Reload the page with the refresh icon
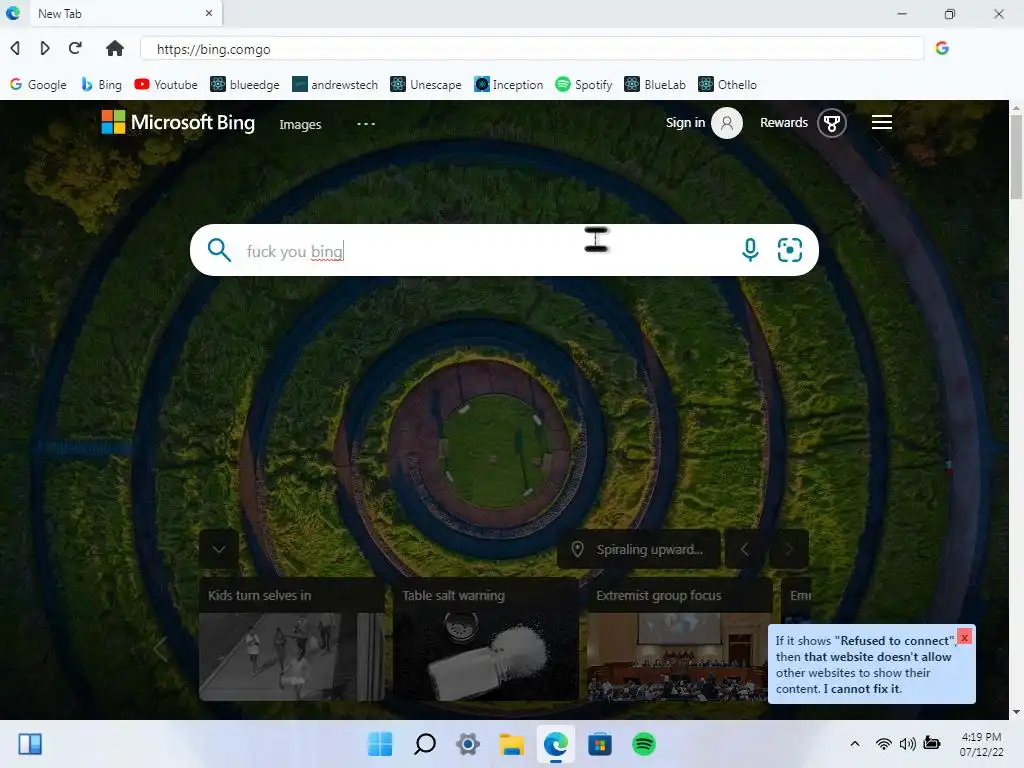Screen dimensions: 1024x768 [75, 48]
